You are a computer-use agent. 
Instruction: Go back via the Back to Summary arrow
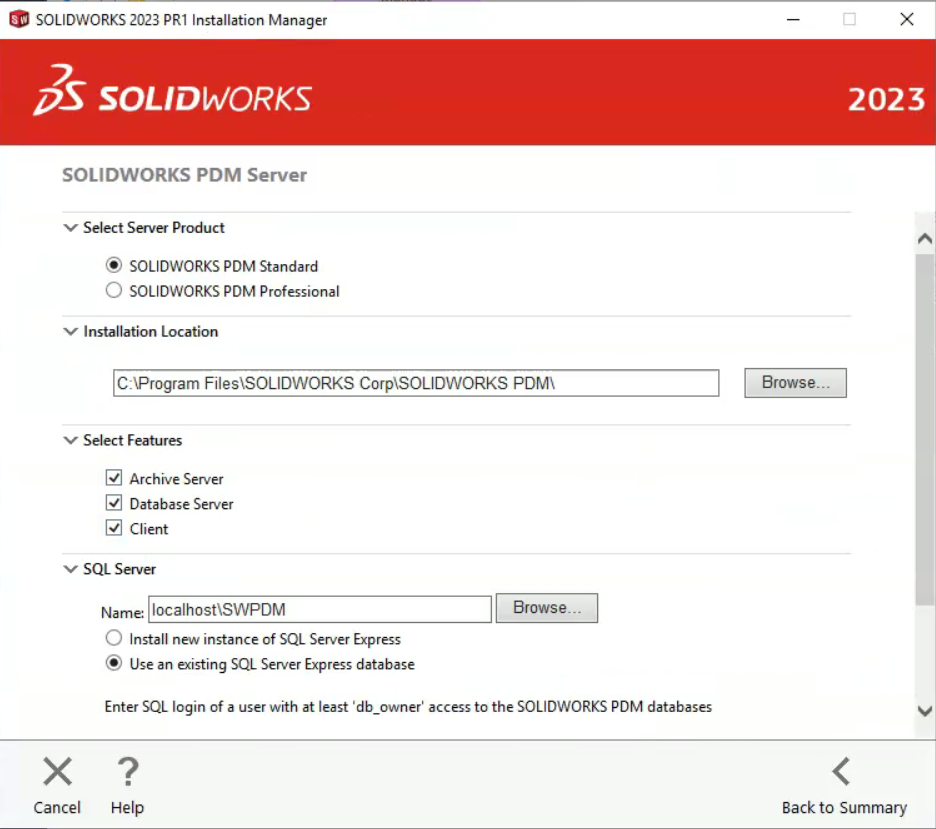pyautogui.click(x=842, y=772)
